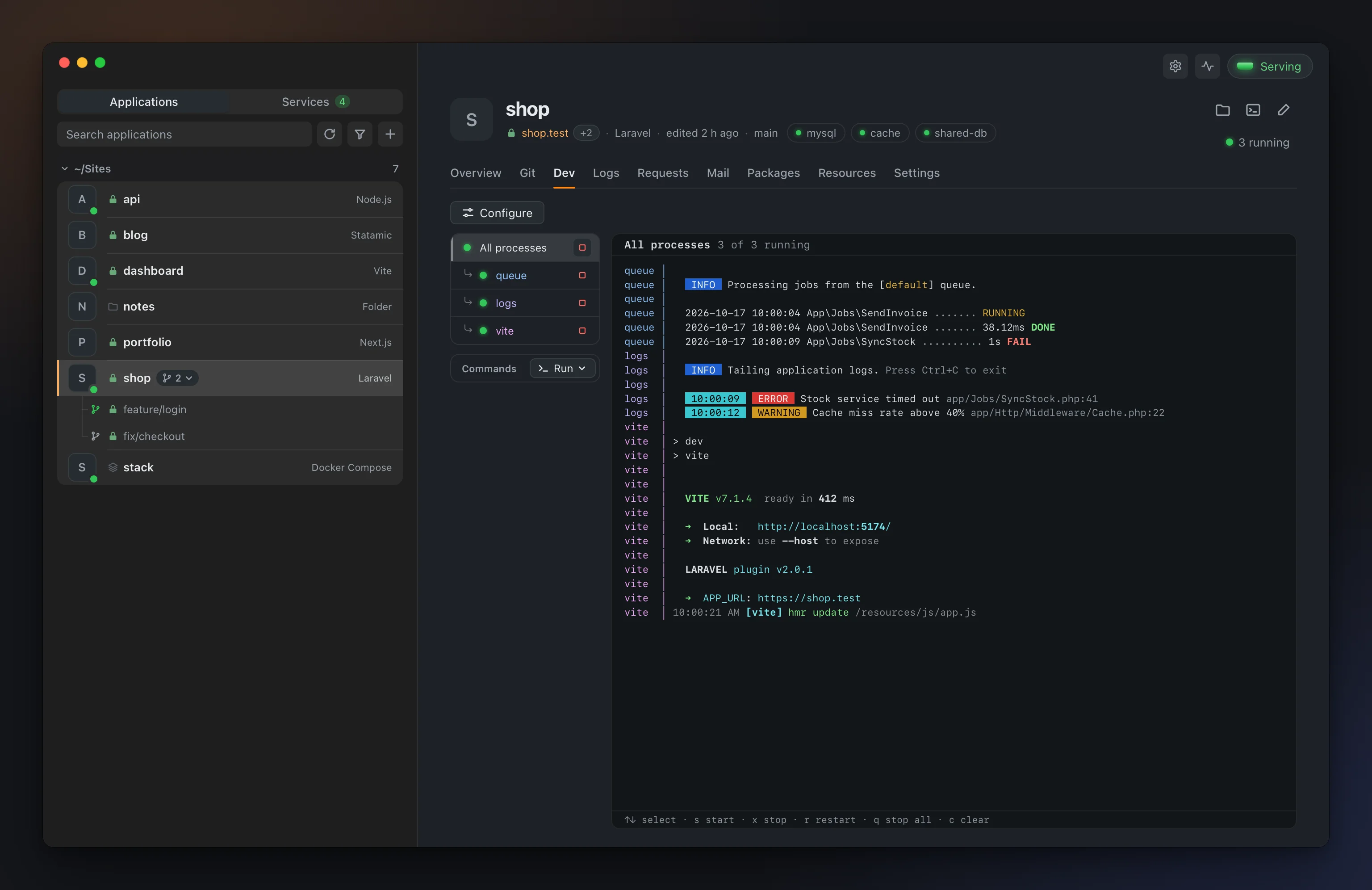The height and width of the screenshot is (890, 1372).
Task: Click the main branch label
Action: (765, 133)
